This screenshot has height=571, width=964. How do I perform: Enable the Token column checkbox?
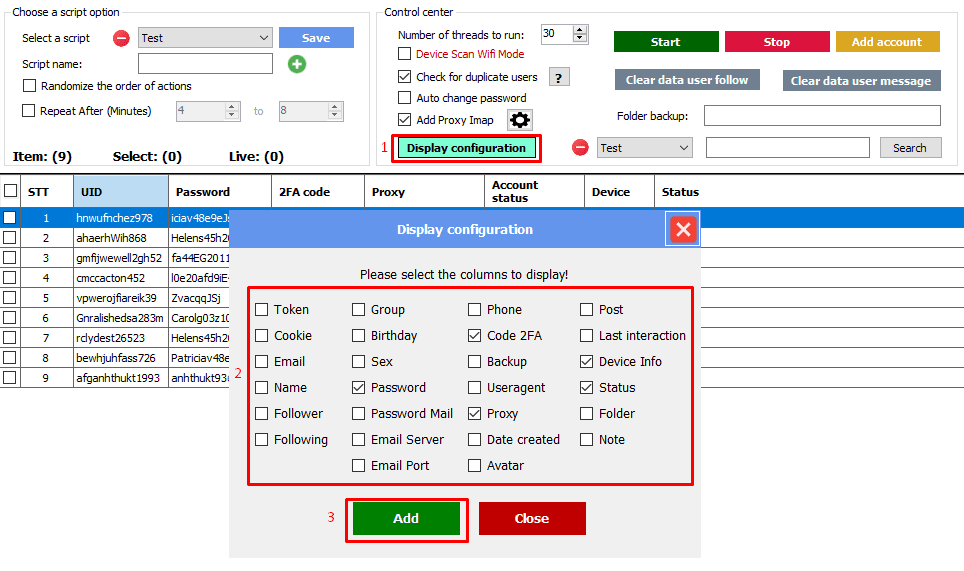click(x=262, y=310)
